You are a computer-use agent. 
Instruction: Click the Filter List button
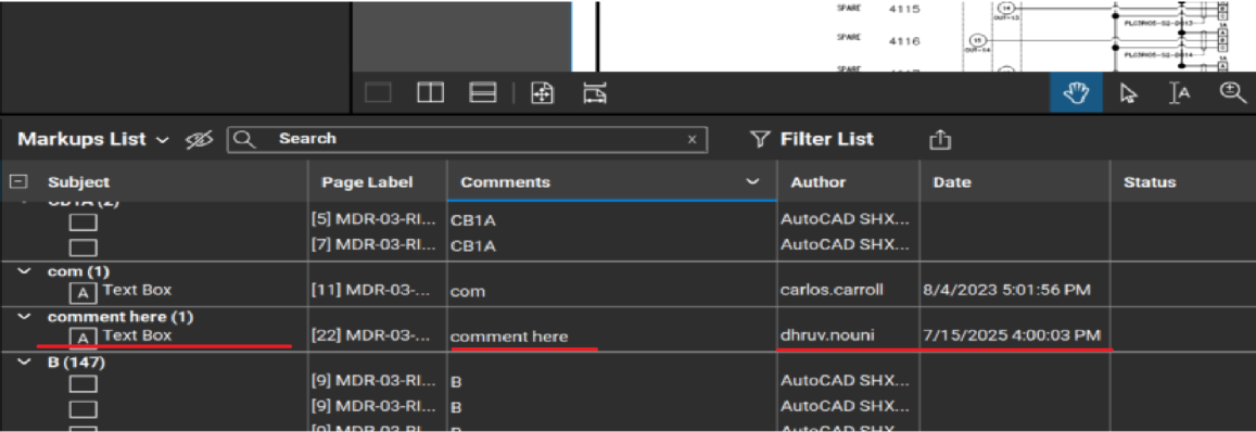click(x=812, y=140)
